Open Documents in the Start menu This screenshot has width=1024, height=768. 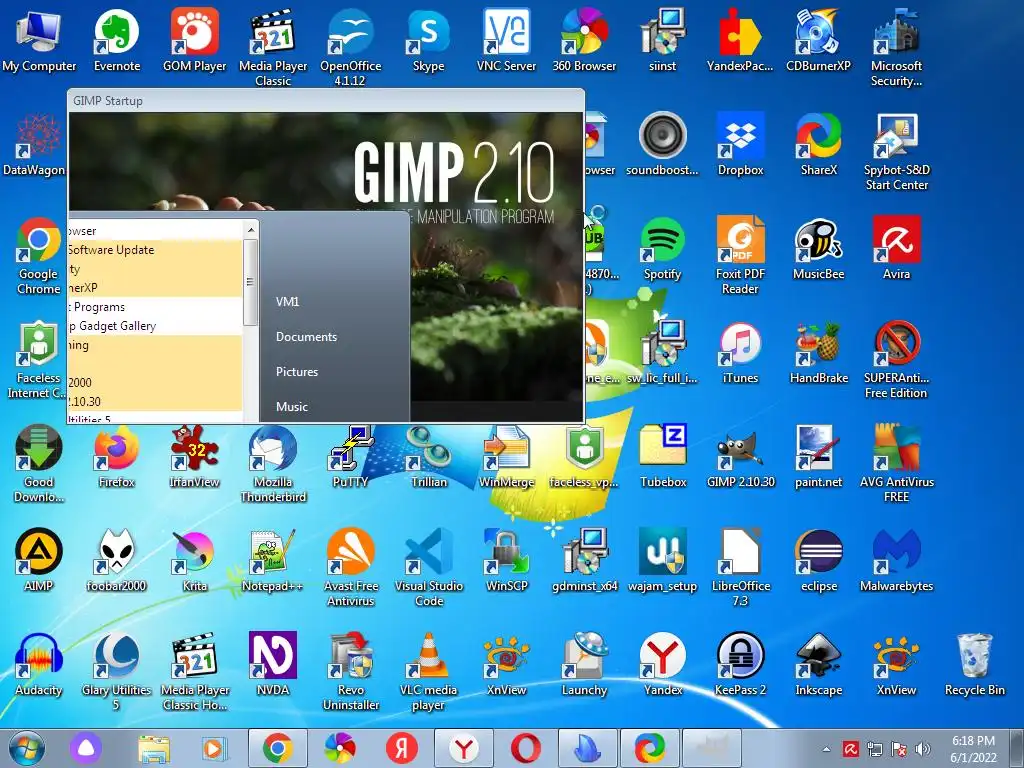tap(306, 337)
